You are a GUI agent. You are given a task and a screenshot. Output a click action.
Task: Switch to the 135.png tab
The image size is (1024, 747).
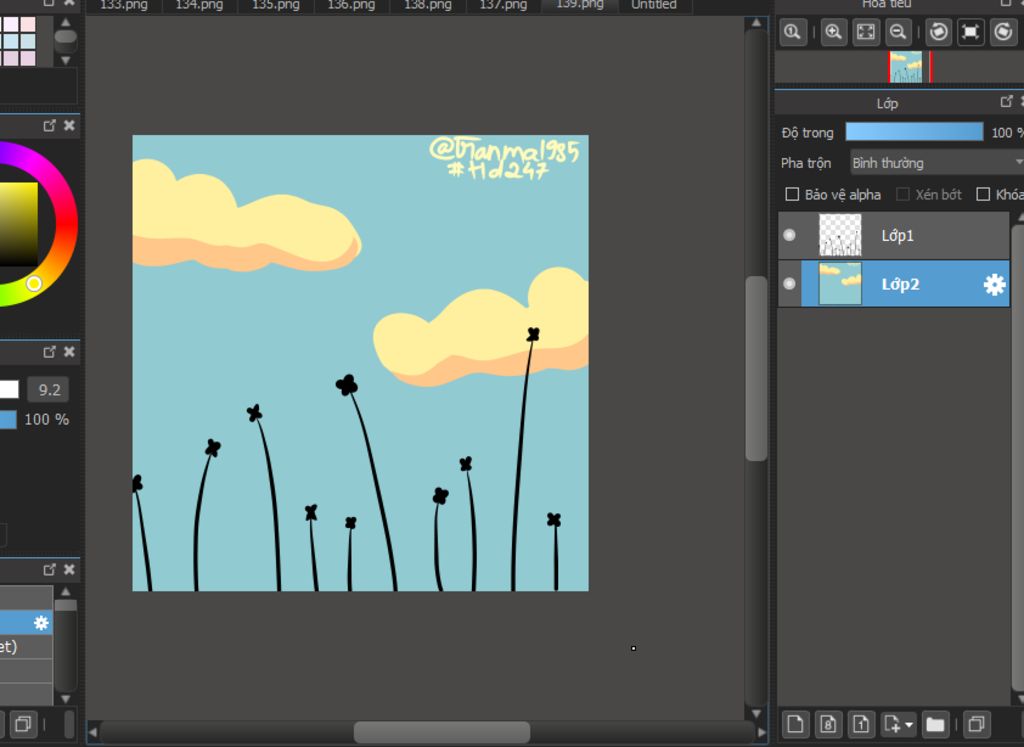(x=276, y=5)
